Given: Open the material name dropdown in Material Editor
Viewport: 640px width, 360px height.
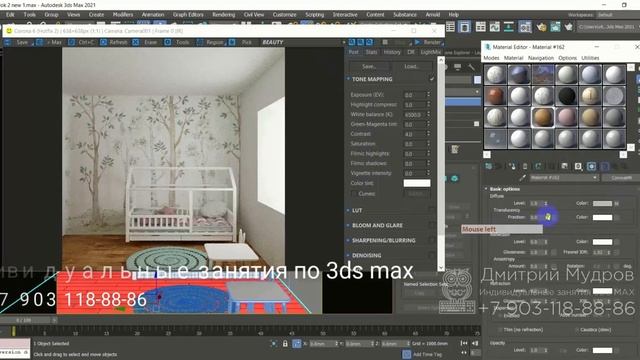Looking at the screenshot, I should click(595, 178).
